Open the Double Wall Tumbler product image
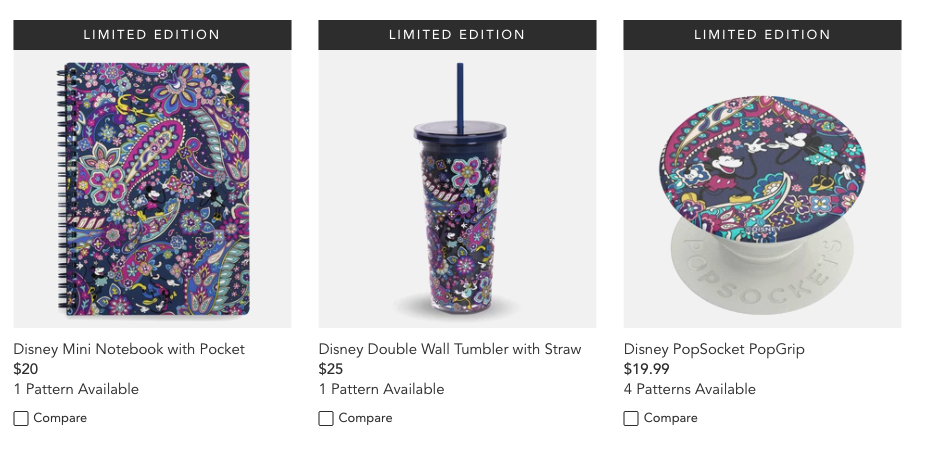 pos(457,189)
